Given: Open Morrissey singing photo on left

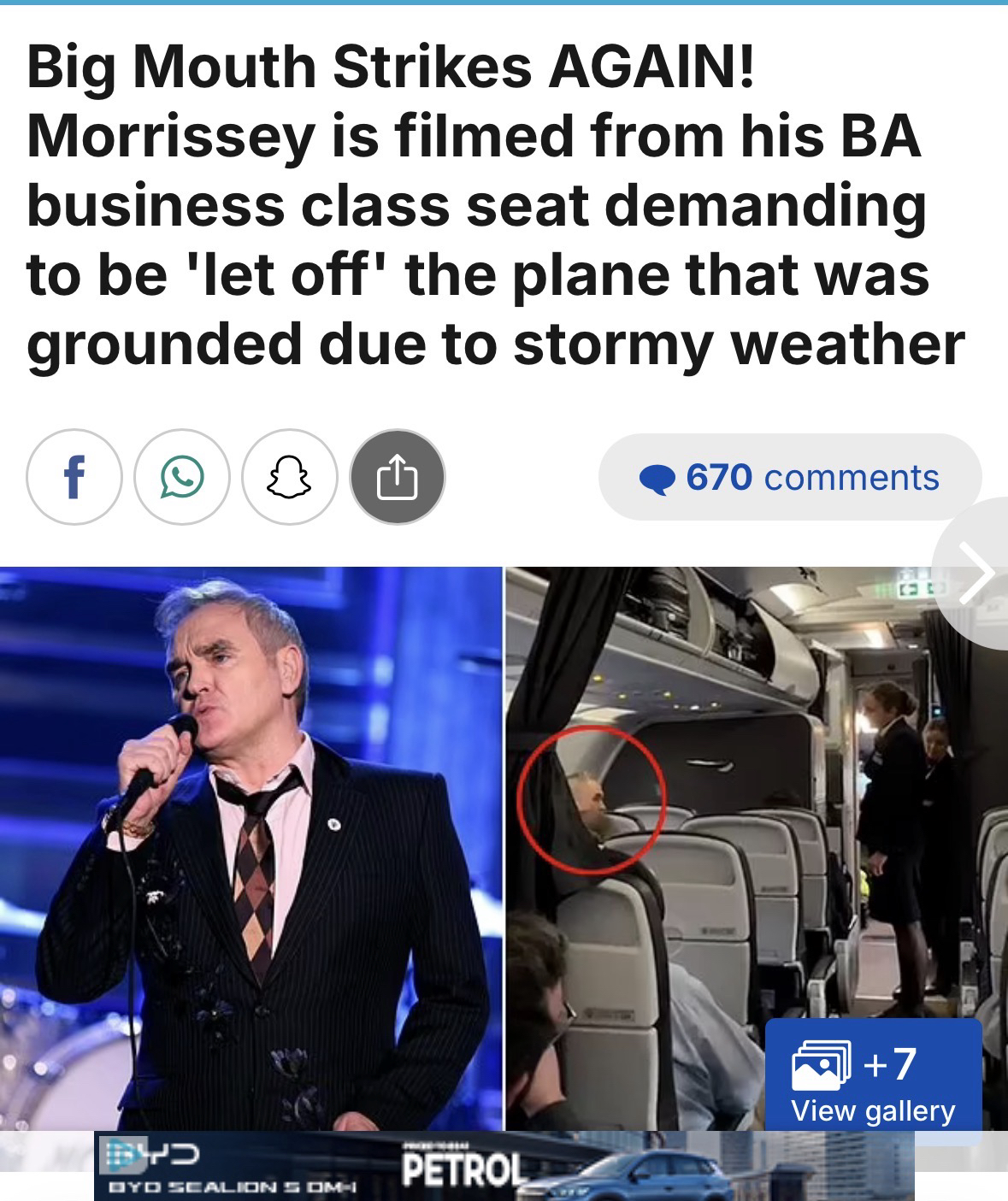Looking at the screenshot, I should [x=251, y=848].
